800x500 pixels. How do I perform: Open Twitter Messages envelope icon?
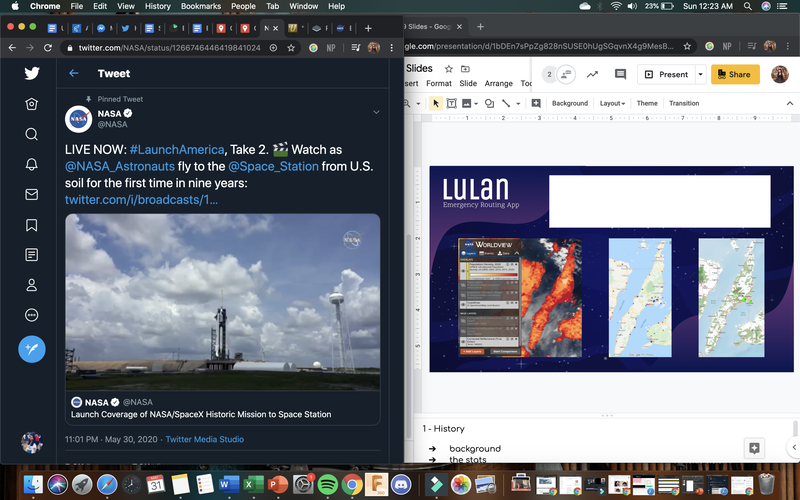click(x=32, y=194)
